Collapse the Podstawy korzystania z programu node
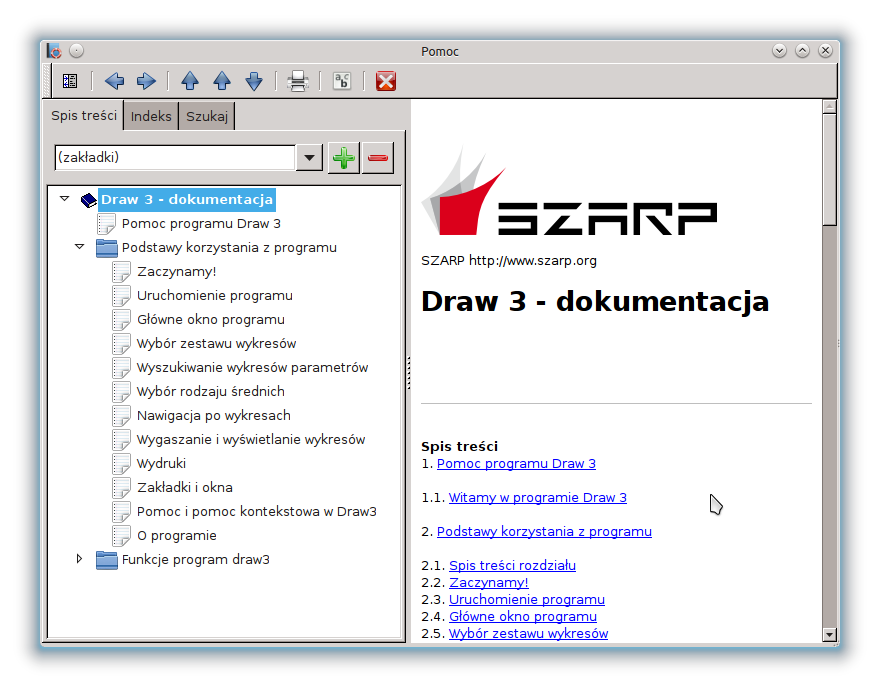 80,246
